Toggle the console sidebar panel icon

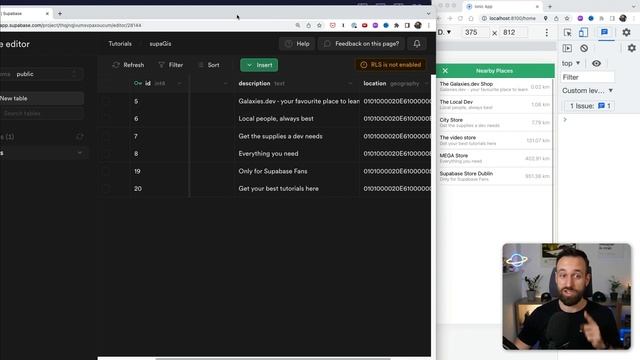click(567, 48)
